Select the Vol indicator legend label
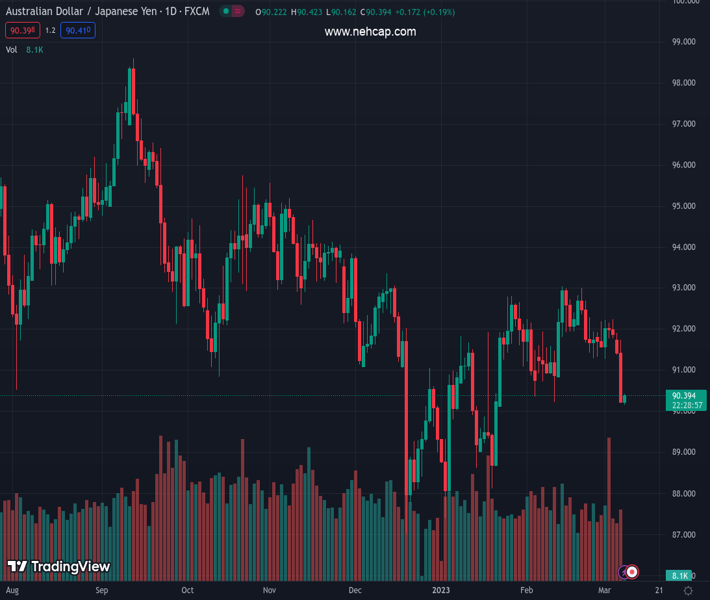The image size is (710, 600). [12, 49]
